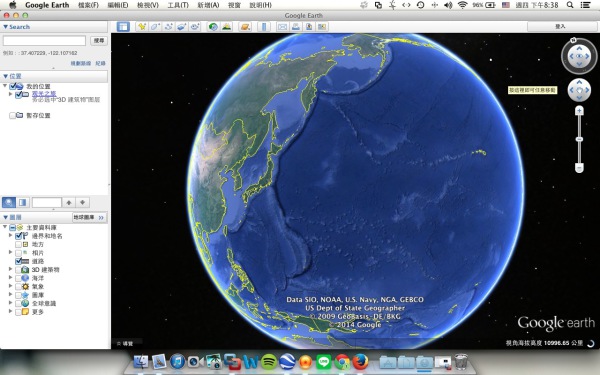Click the zoom slider handle
The height and width of the screenshot is (375, 600).
tap(579, 139)
